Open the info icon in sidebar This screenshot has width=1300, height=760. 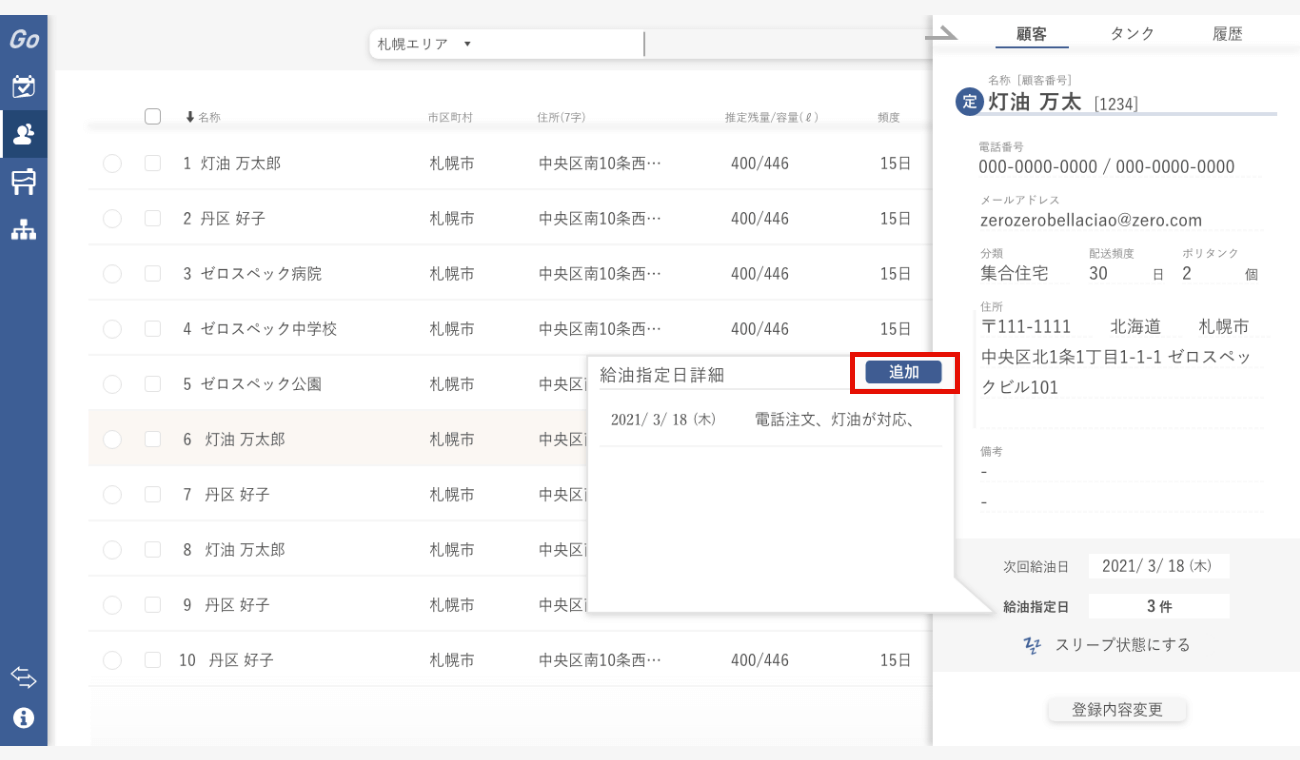coord(23,717)
